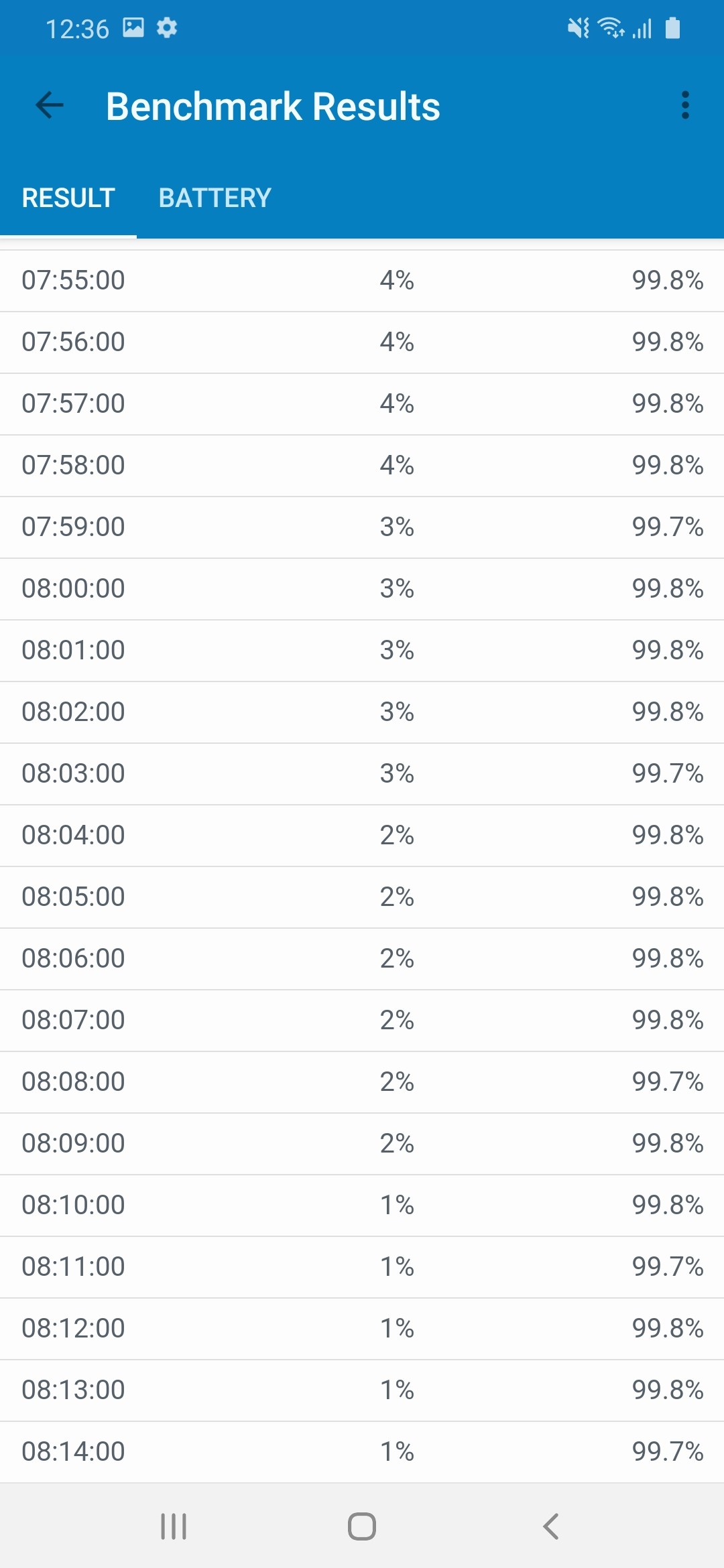This screenshot has width=724, height=1568.
Task: Tap the status bar clock 12:36
Action: click(x=77, y=29)
